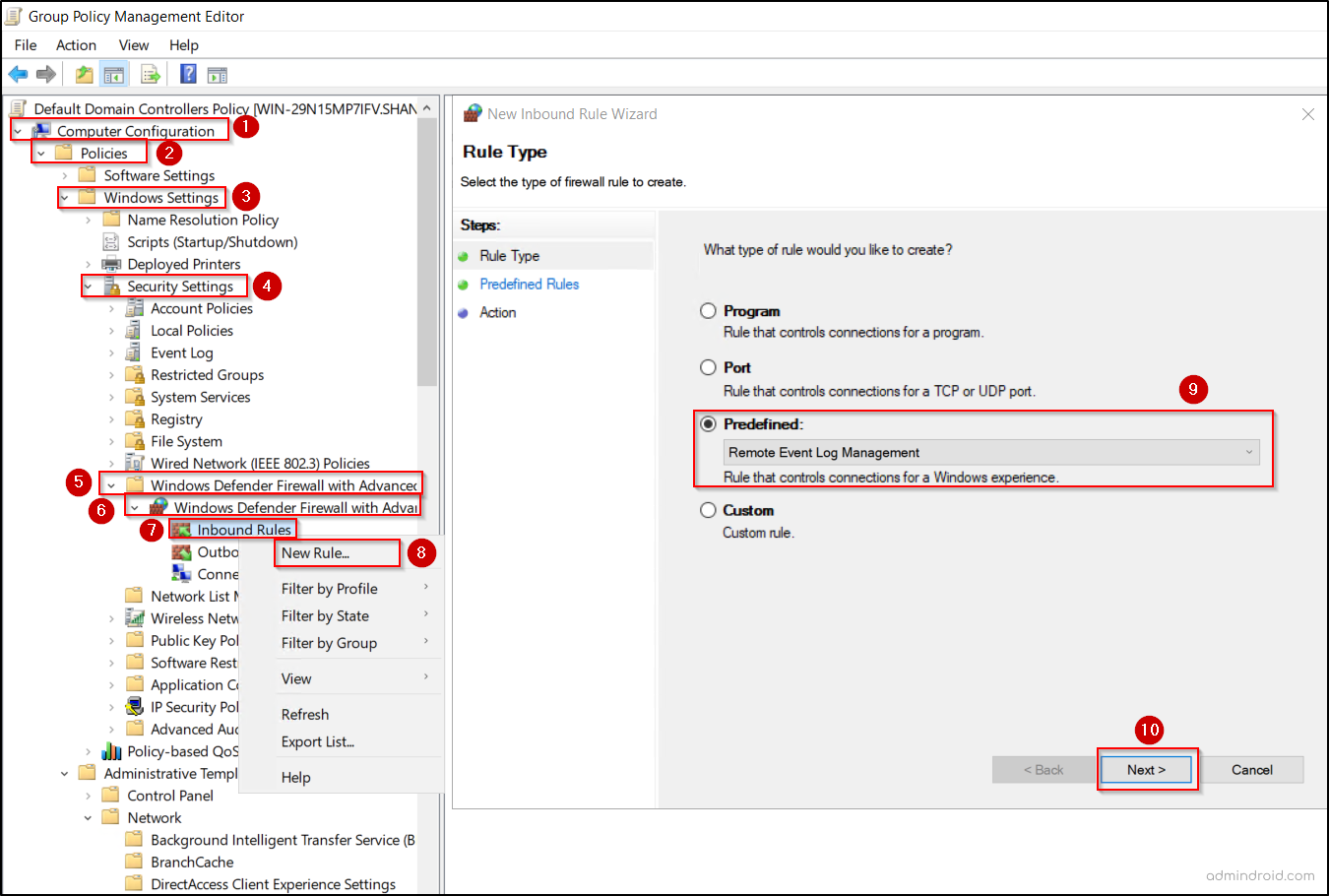Select the Port rule type option

click(x=709, y=367)
